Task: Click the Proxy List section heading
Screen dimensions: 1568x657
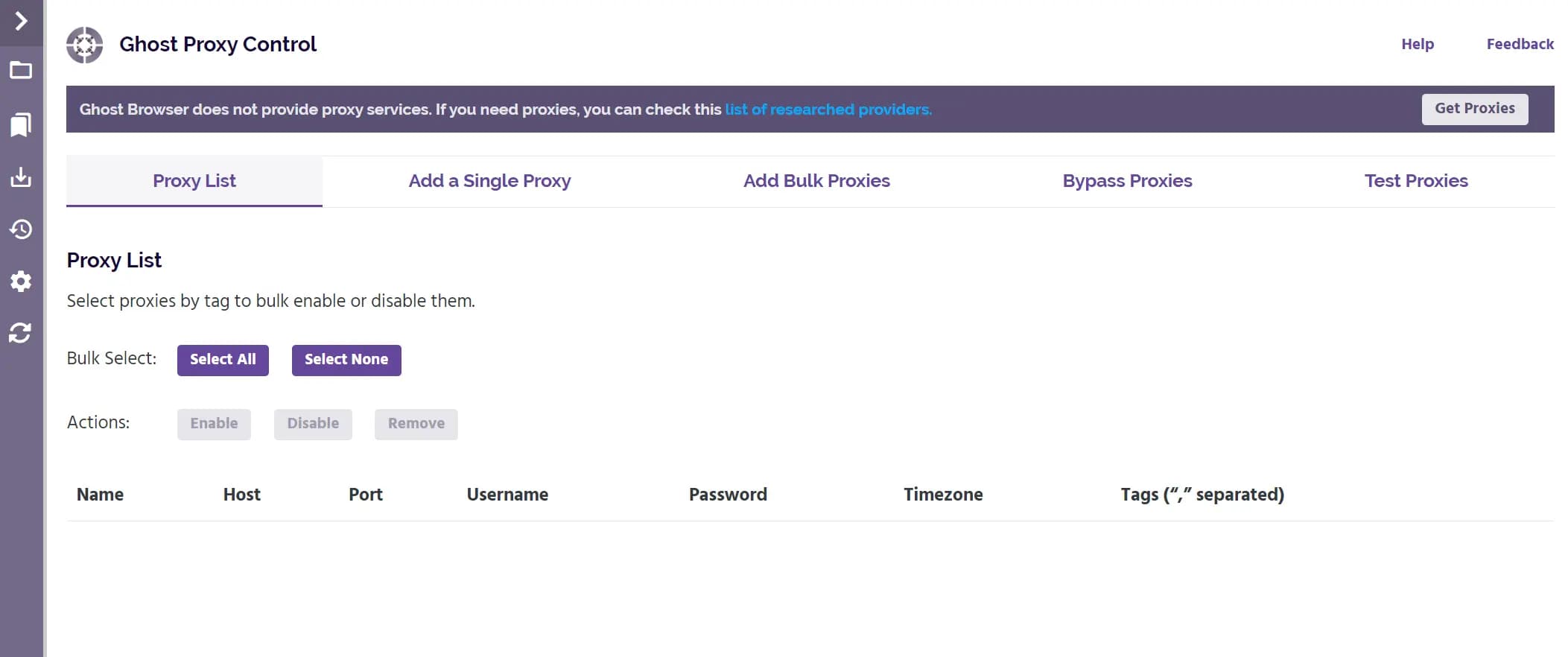Action: [x=114, y=260]
